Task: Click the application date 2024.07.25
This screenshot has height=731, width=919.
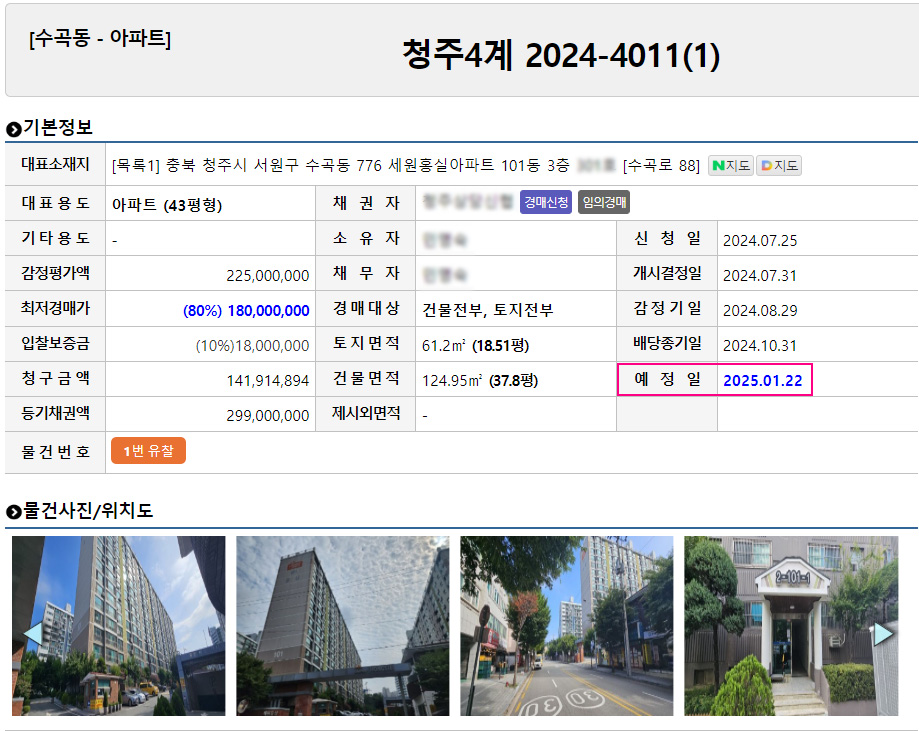Action: [760, 240]
